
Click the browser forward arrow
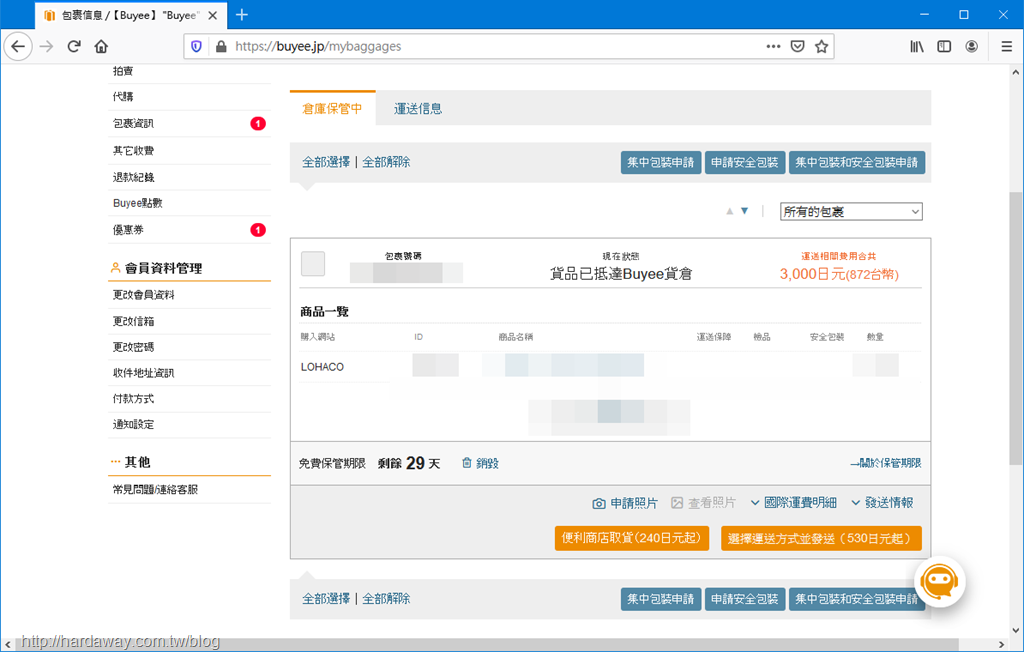coord(46,46)
